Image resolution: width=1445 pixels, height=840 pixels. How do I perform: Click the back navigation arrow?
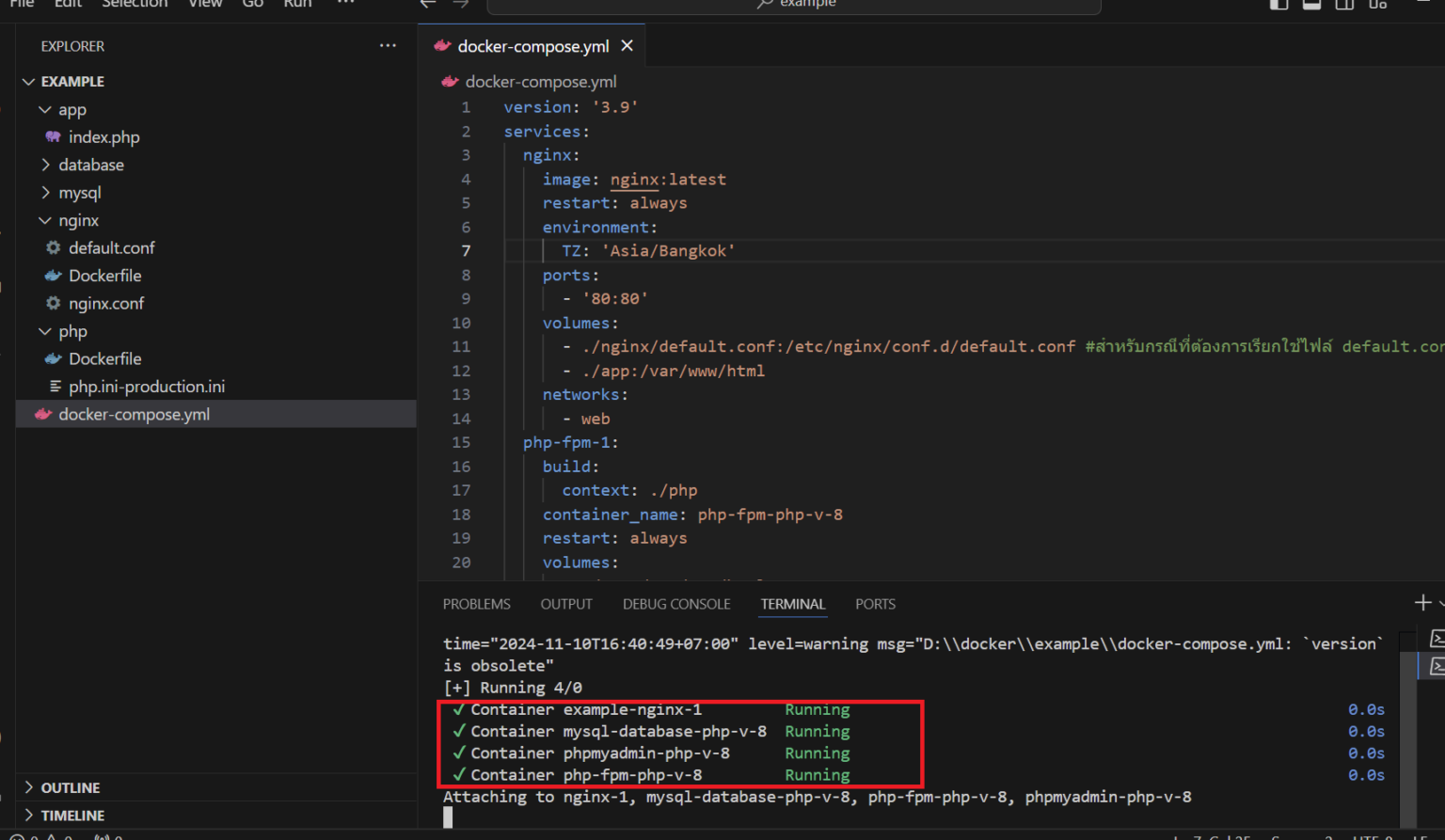pyautogui.click(x=427, y=5)
